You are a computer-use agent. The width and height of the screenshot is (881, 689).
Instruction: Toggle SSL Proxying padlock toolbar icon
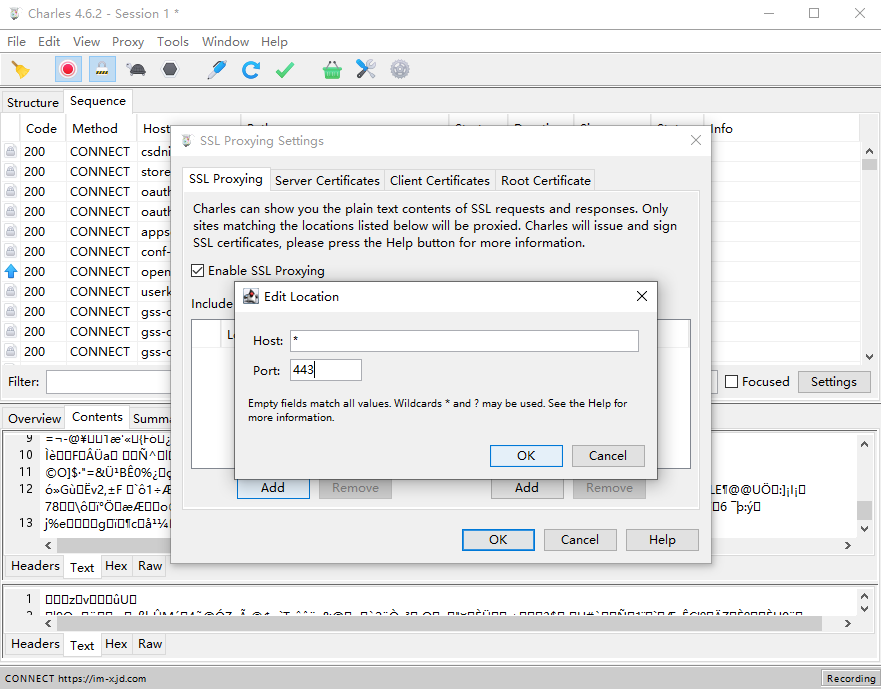click(102, 69)
